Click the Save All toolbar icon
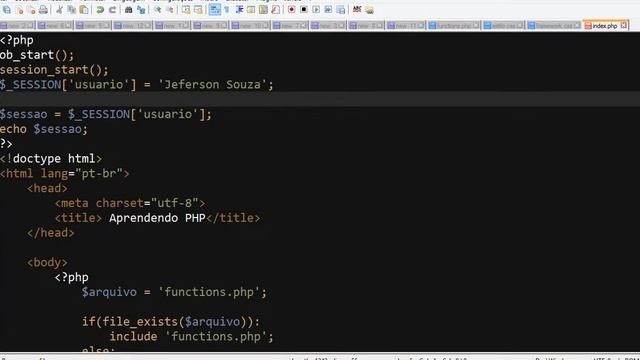640x360 pixels. tap(7, 10)
